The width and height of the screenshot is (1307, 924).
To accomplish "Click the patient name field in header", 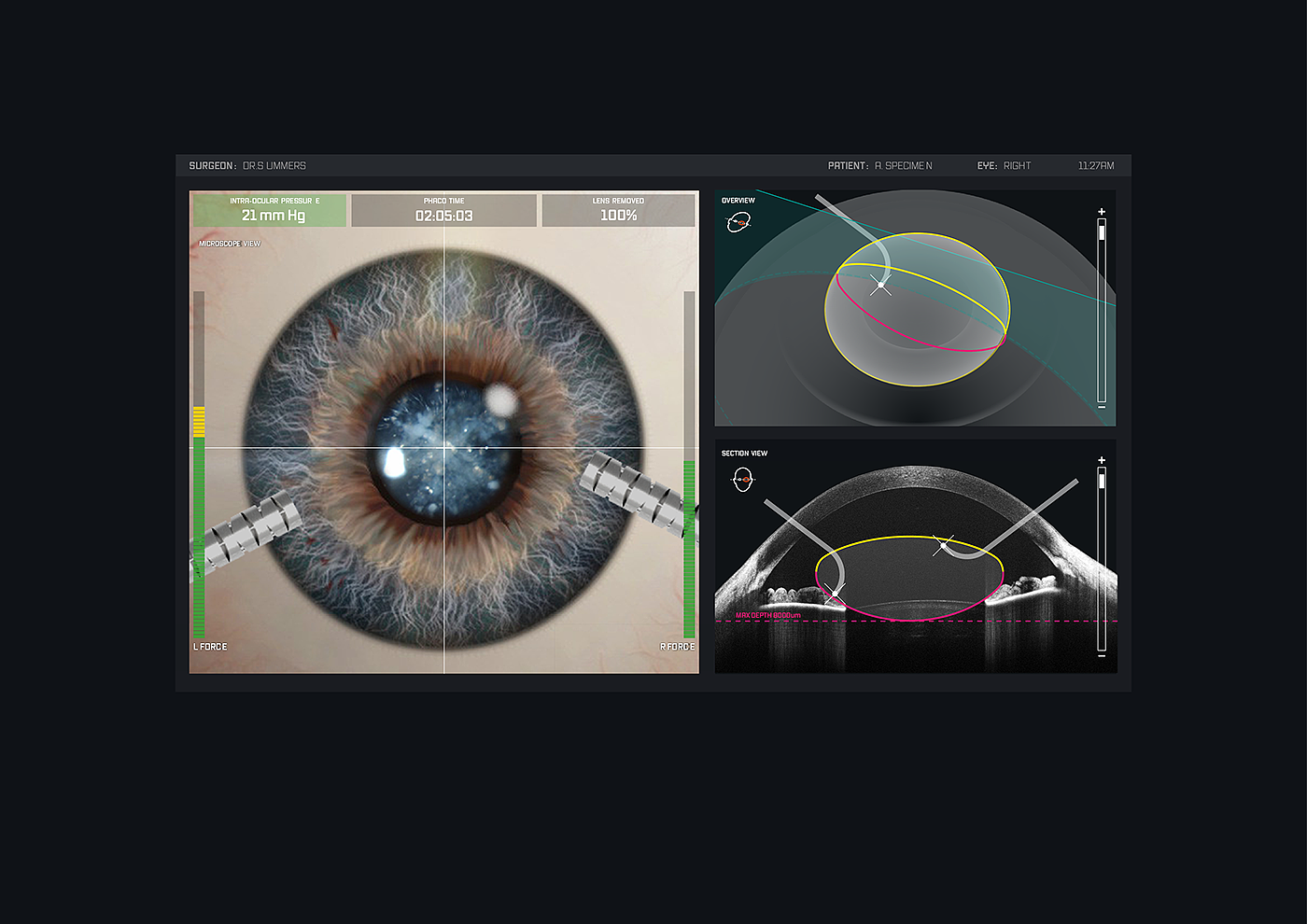I will [903, 166].
